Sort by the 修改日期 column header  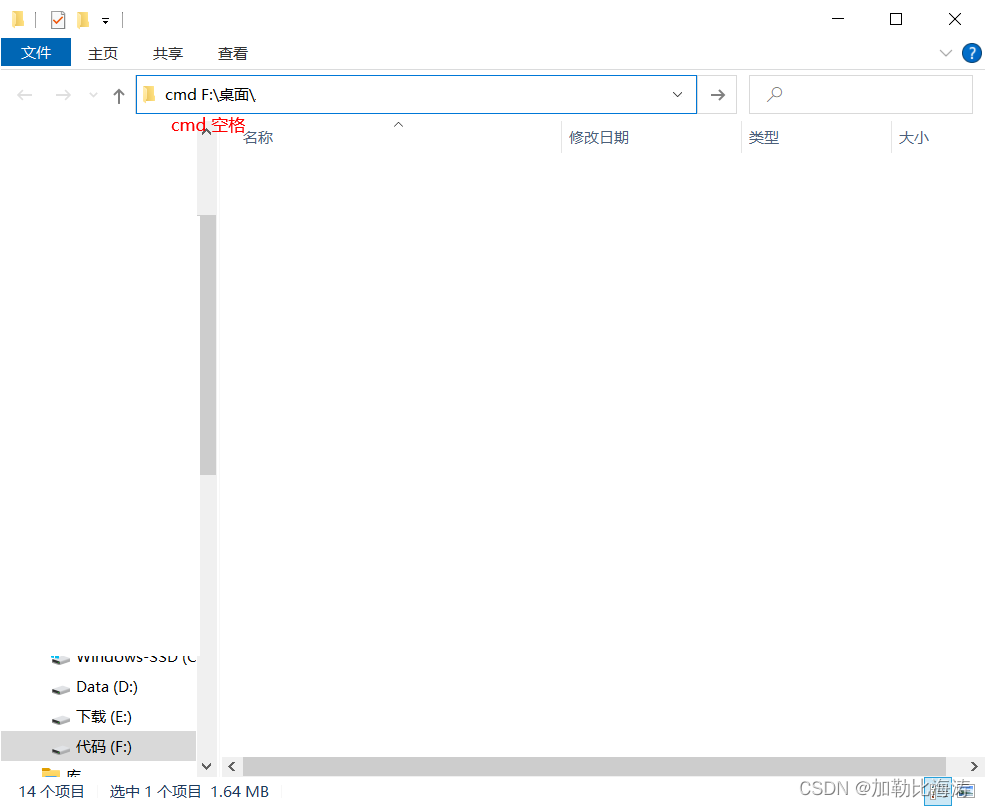(599, 138)
